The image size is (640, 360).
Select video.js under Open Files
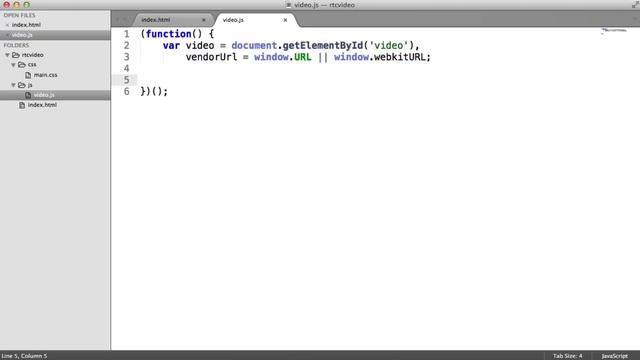tap(22, 35)
